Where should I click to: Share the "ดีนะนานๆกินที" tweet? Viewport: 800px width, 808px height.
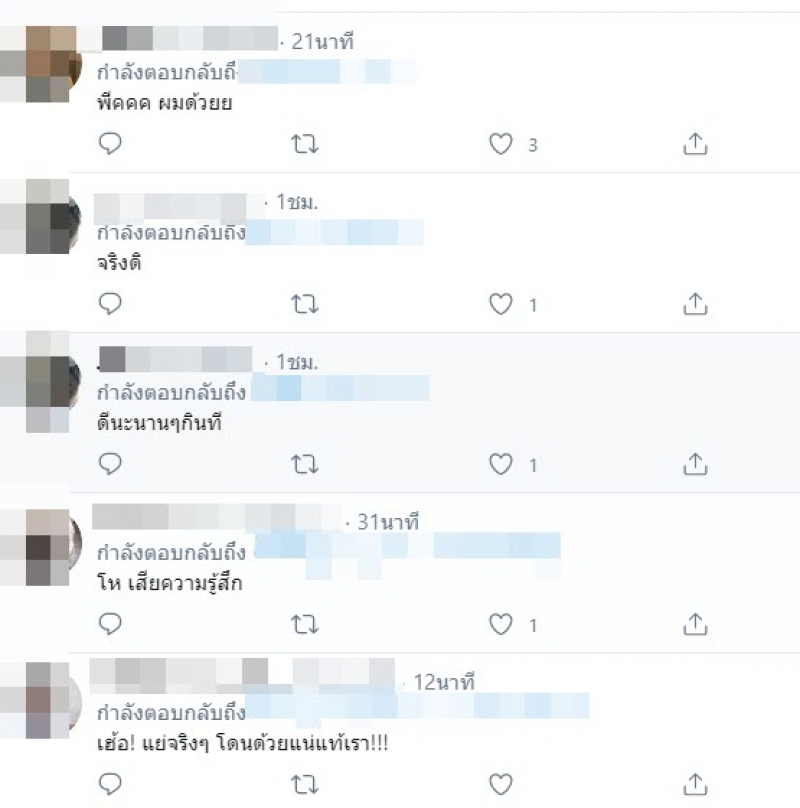coord(695,464)
